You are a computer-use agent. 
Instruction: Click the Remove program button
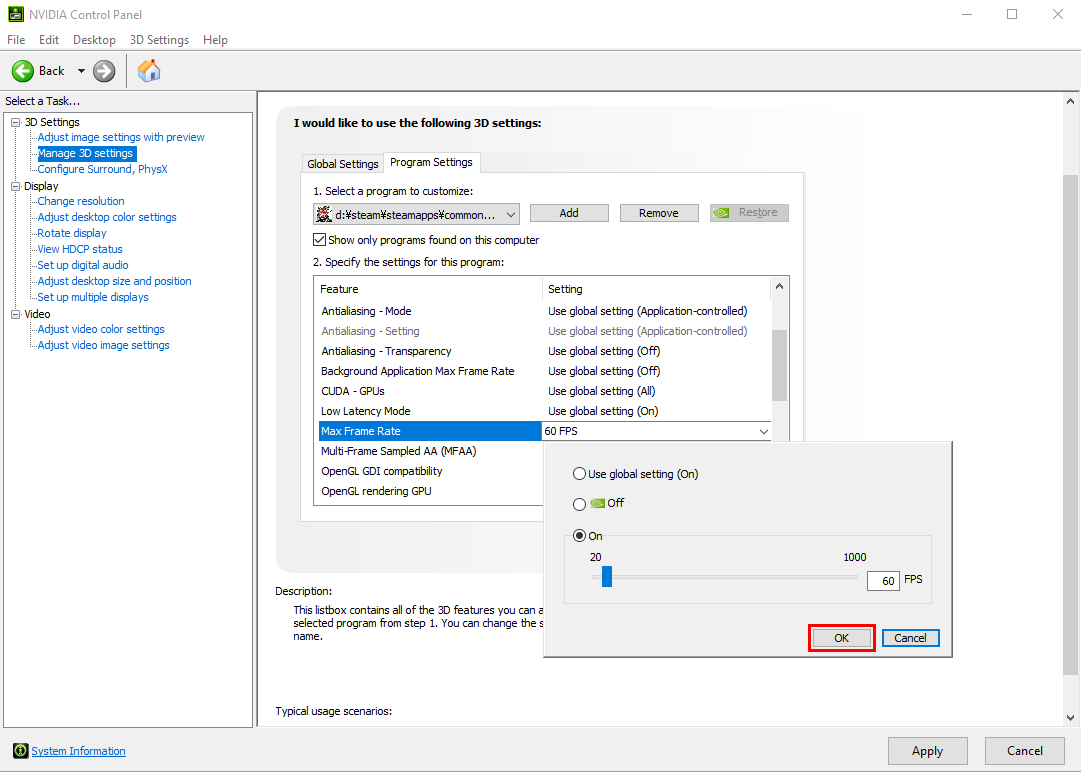(659, 213)
